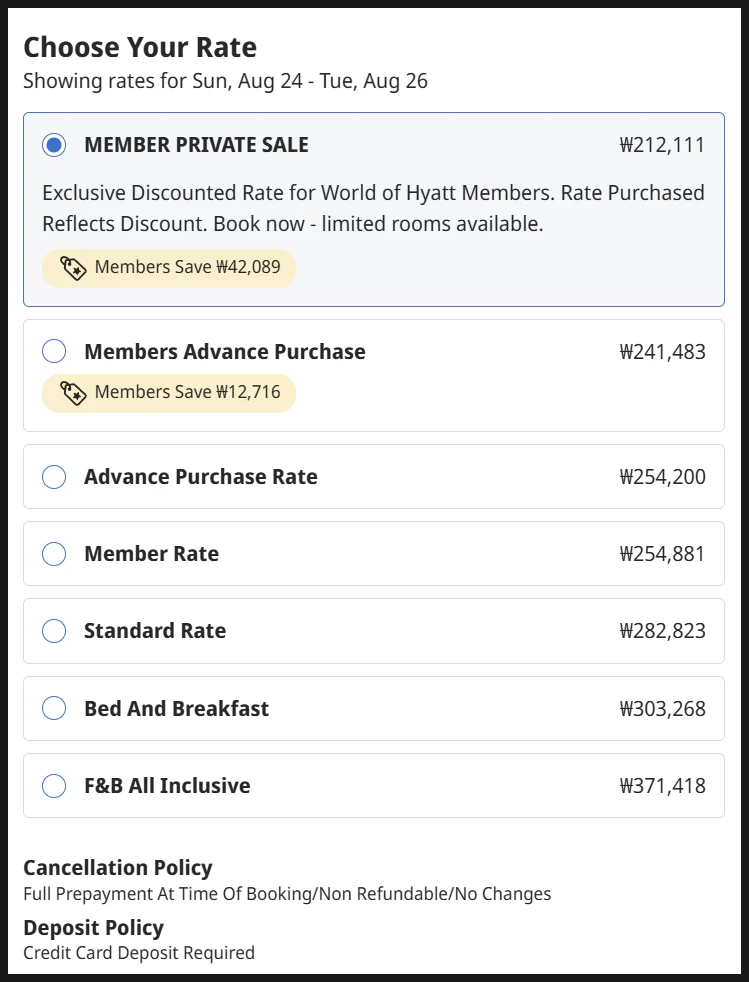Click the Bed And Breakfast label
The width and height of the screenshot is (749, 982).
(177, 708)
